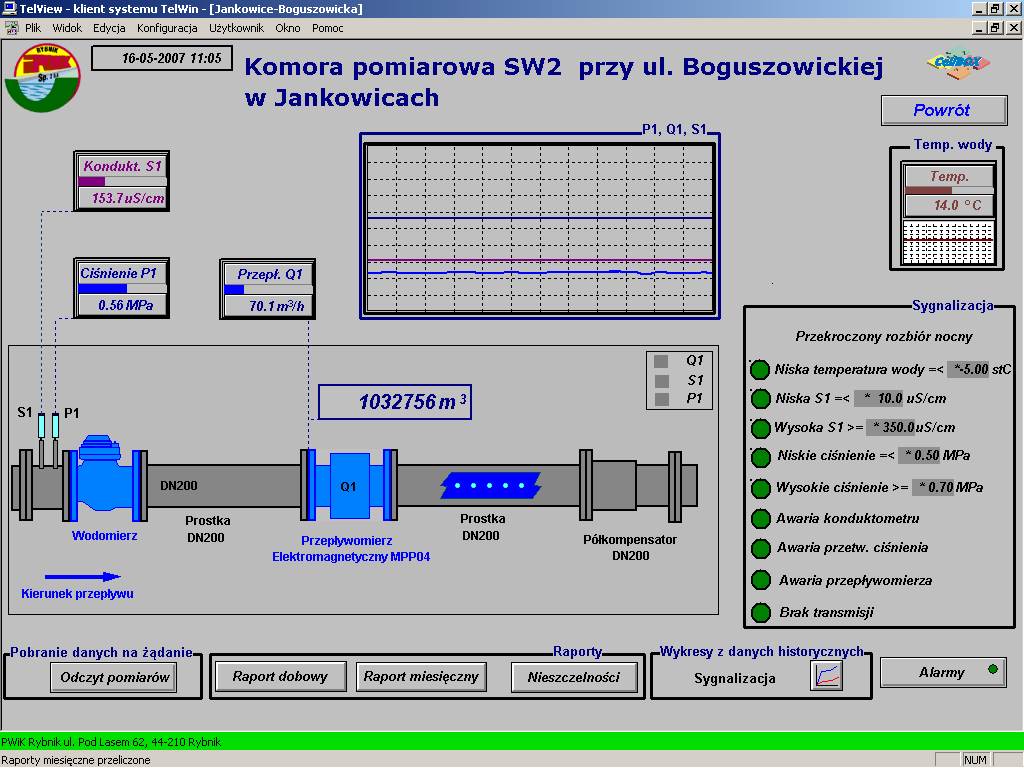Click the PWiK Rybnik logo
The width and height of the screenshot is (1024, 768).
42,78
